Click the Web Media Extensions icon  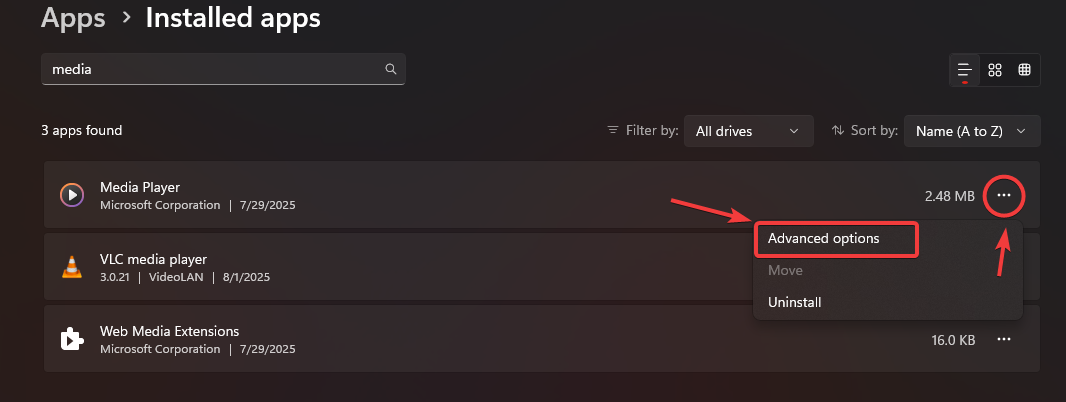pyautogui.click(x=72, y=339)
